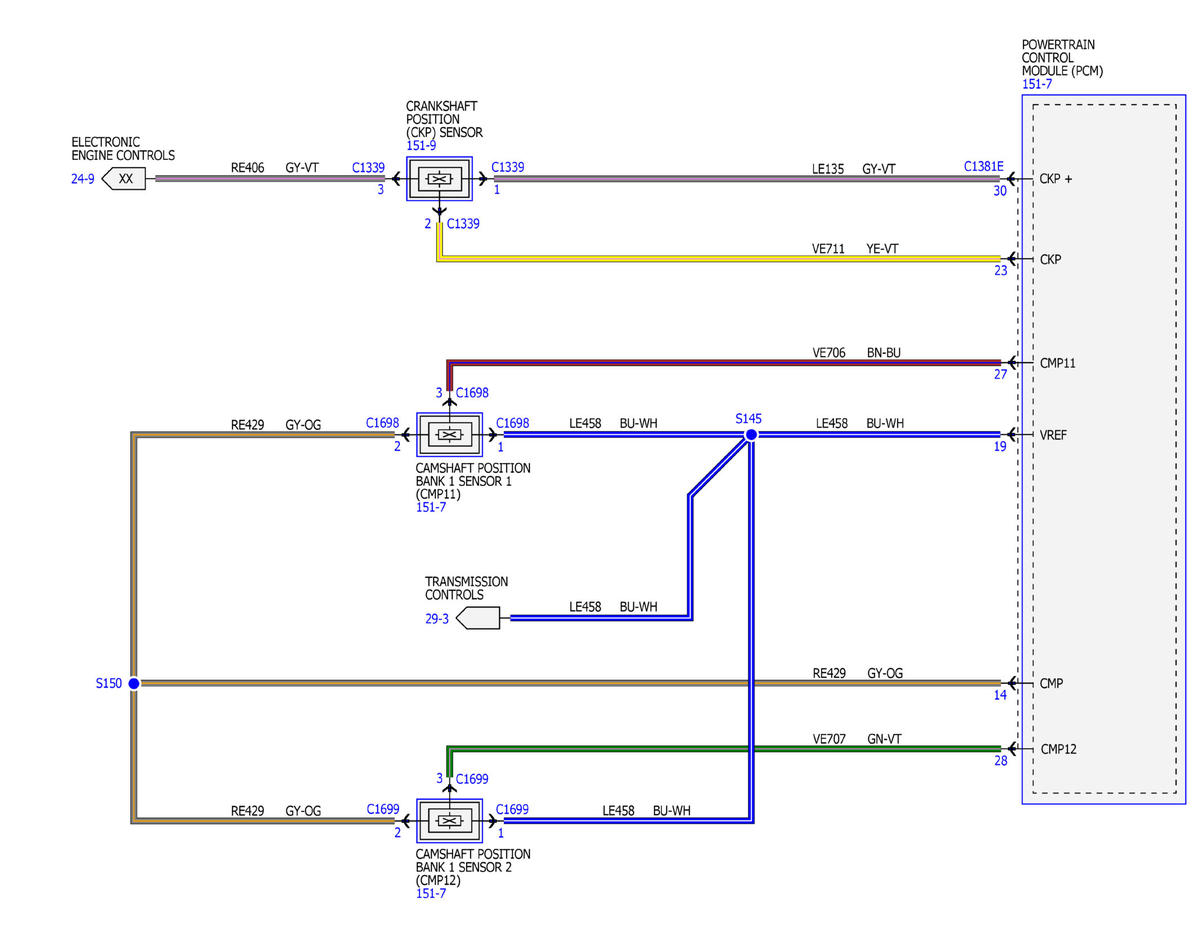Click the Camshaft Position Bank 1 Sensor 1 label

pyautogui.click(x=473, y=481)
